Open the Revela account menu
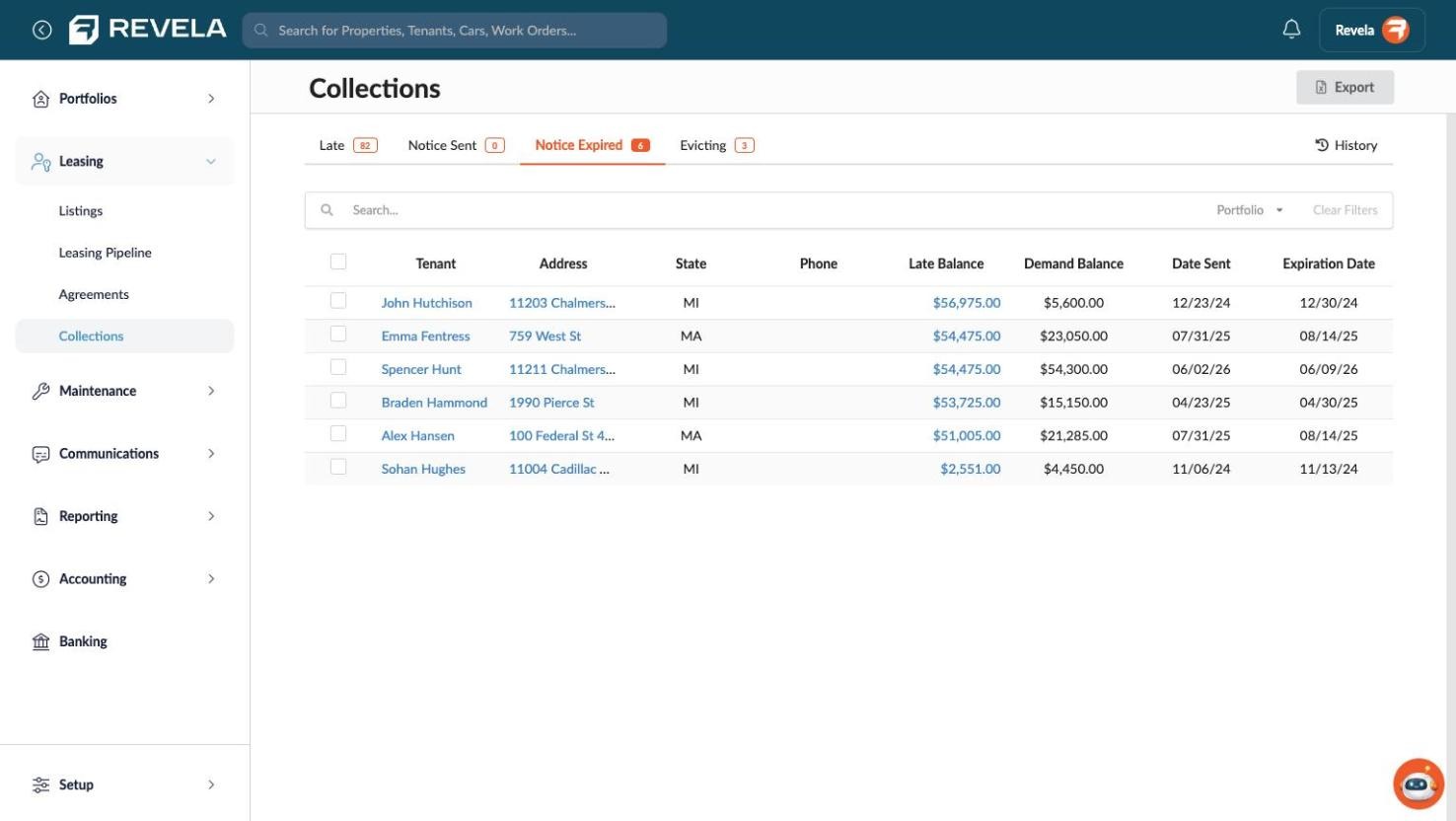Screen dimensions: 1456x821 click(1371, 30)
